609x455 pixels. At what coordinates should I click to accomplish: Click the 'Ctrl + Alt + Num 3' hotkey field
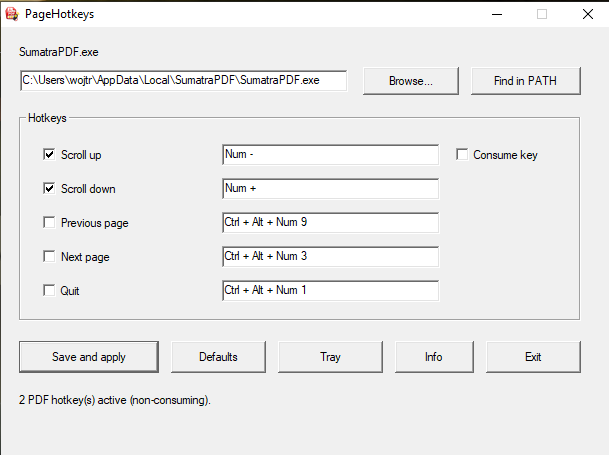331,256
